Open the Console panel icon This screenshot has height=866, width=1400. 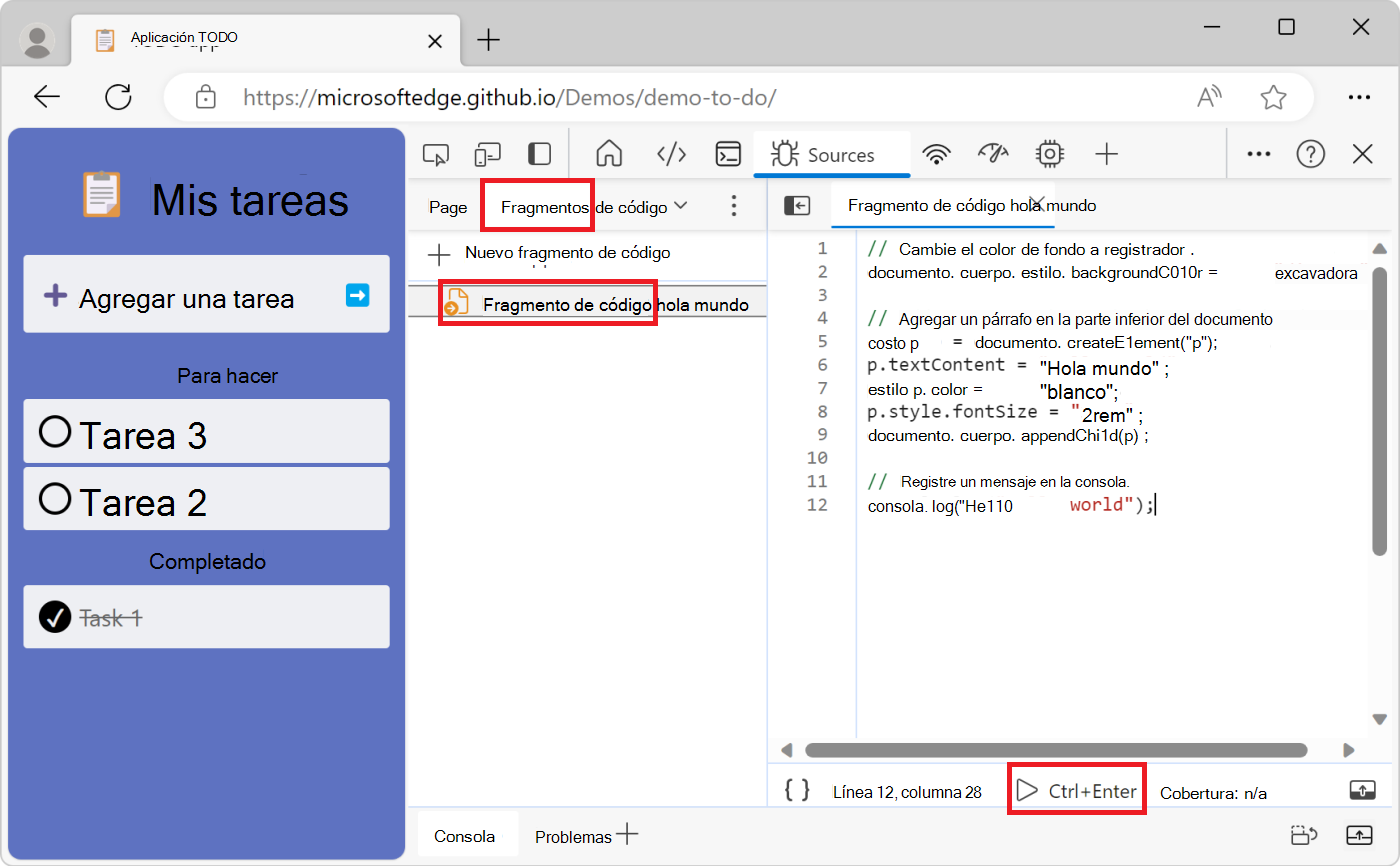click(x=728, y=153)
